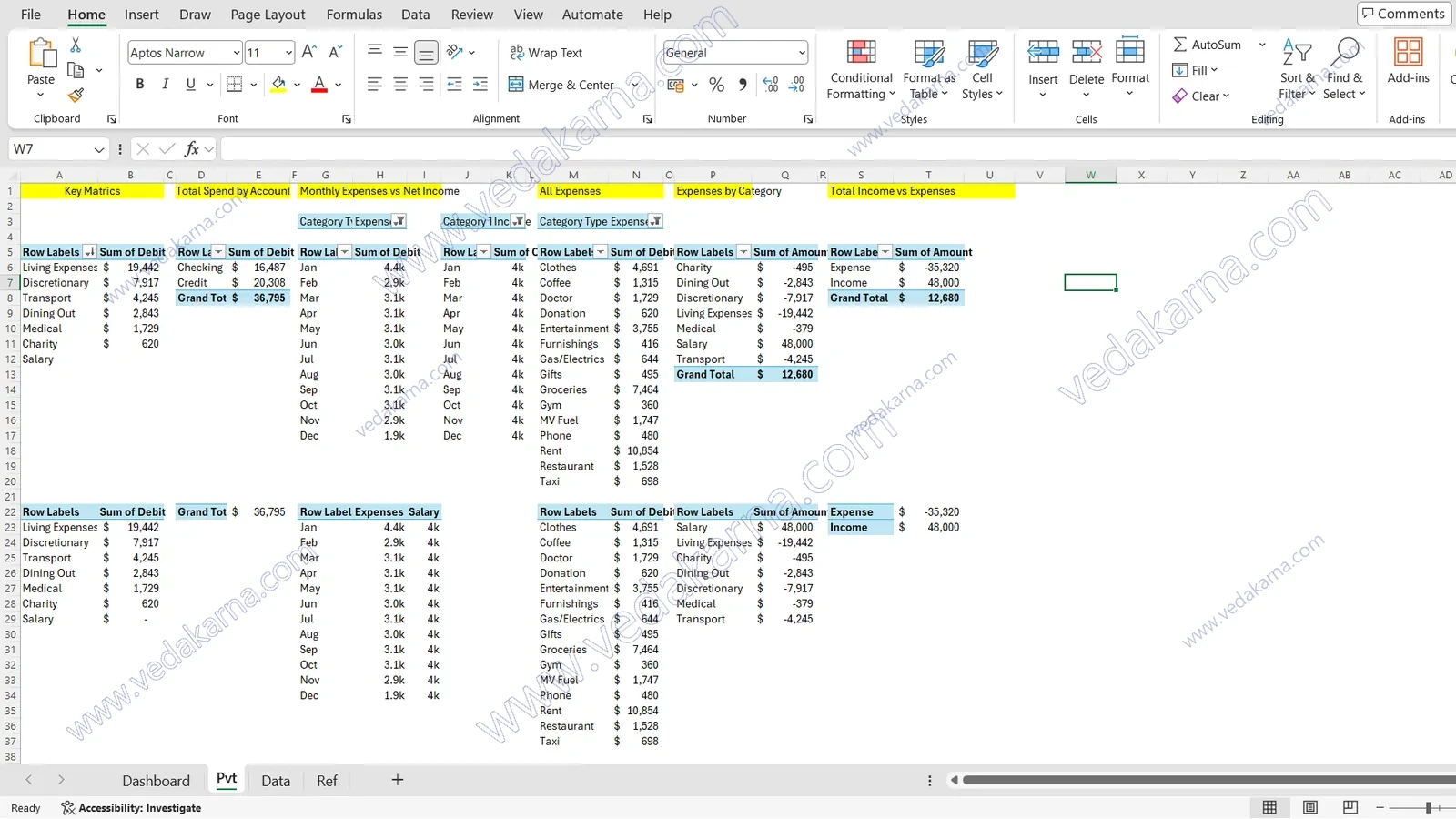The width and height of the screenshot is (1456, 819).
Task: Expand the Name Box dropdown
Action: pyautogui.click(x=98, y=149)
